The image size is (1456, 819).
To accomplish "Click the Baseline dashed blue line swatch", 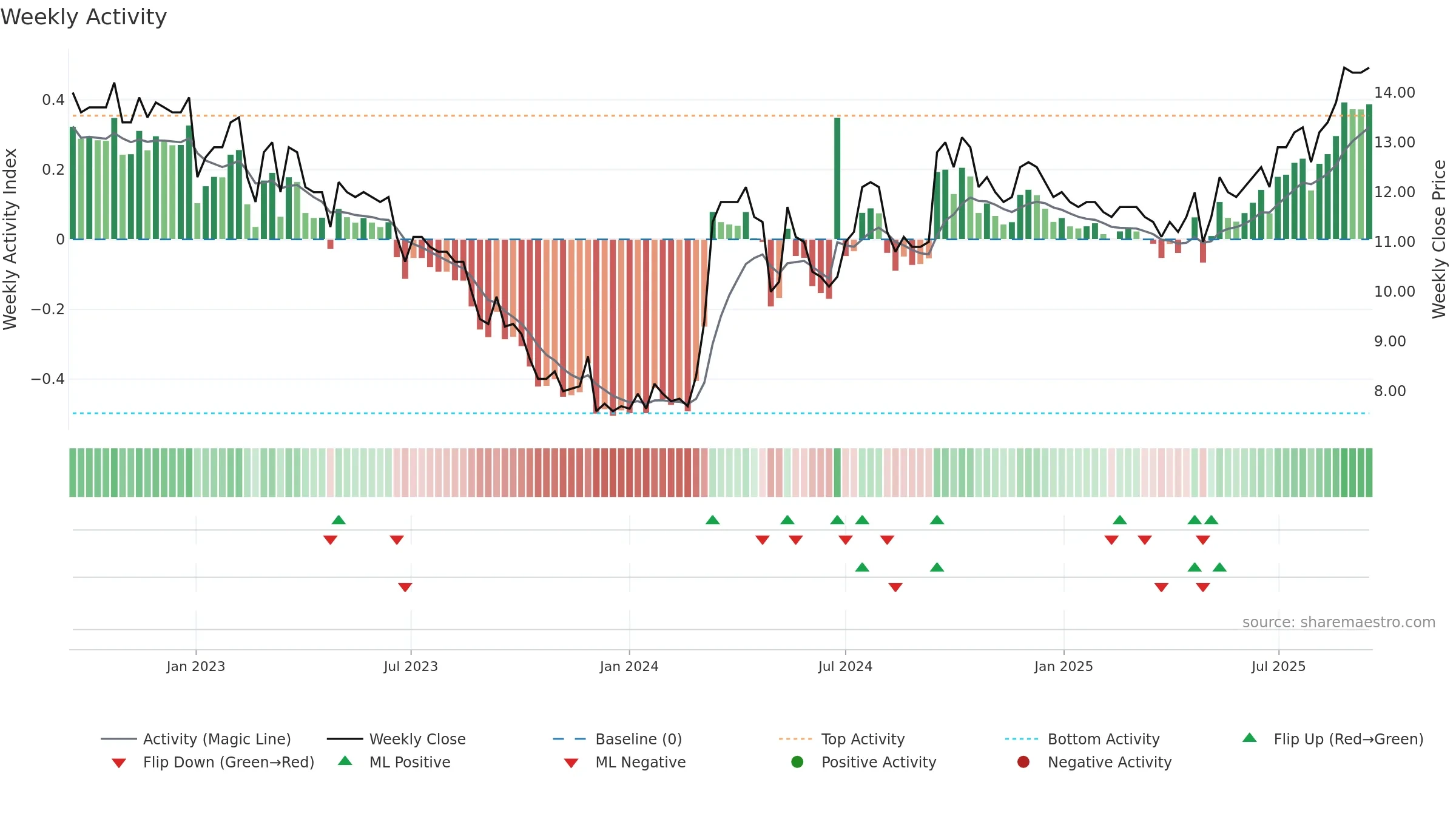I will pyautogui.click(x=569, y=739).
